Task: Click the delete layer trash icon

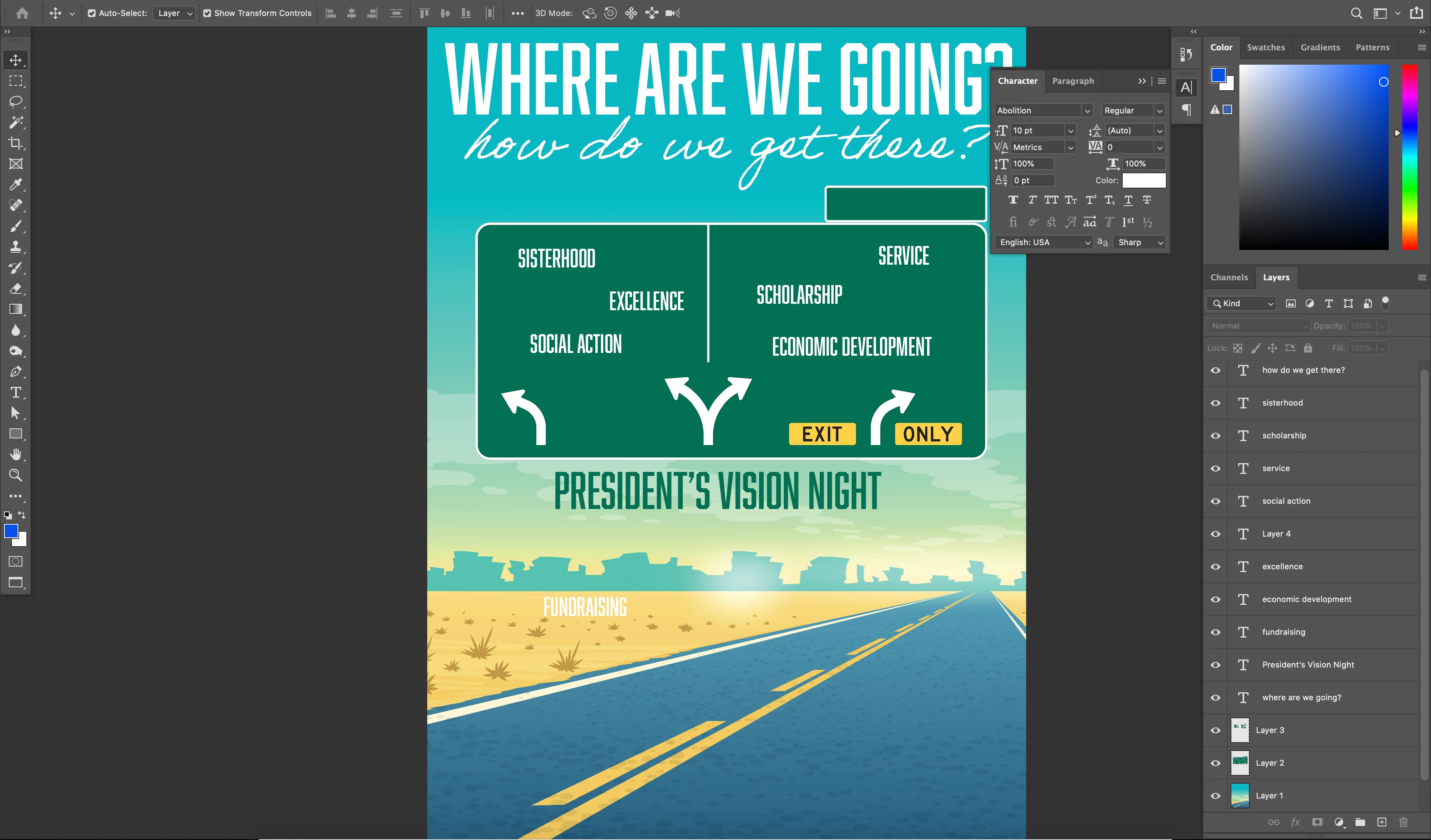Action: [x=1403, y=822]
